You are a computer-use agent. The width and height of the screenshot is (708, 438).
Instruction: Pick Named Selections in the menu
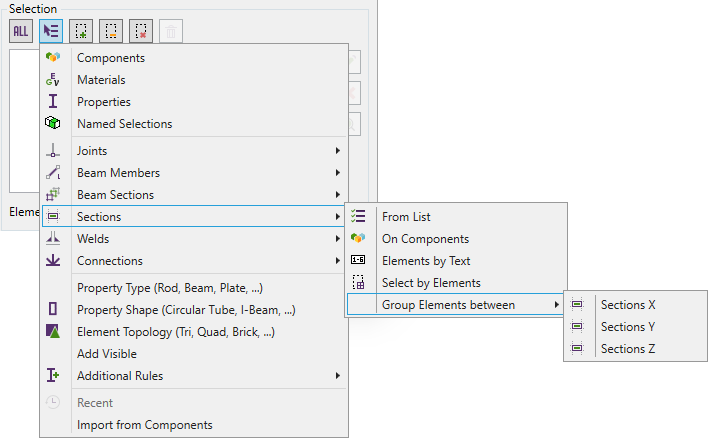124,124
